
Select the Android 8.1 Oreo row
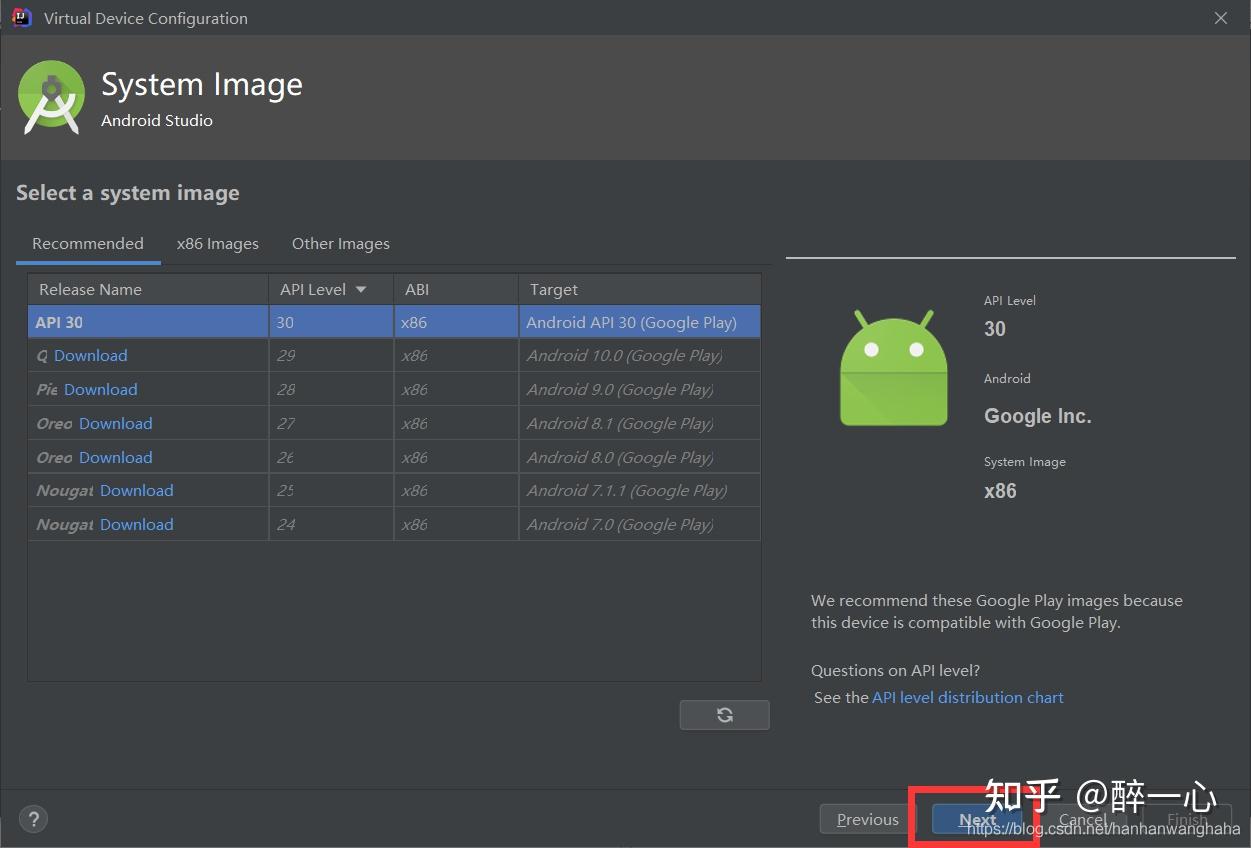pos(619,422)
